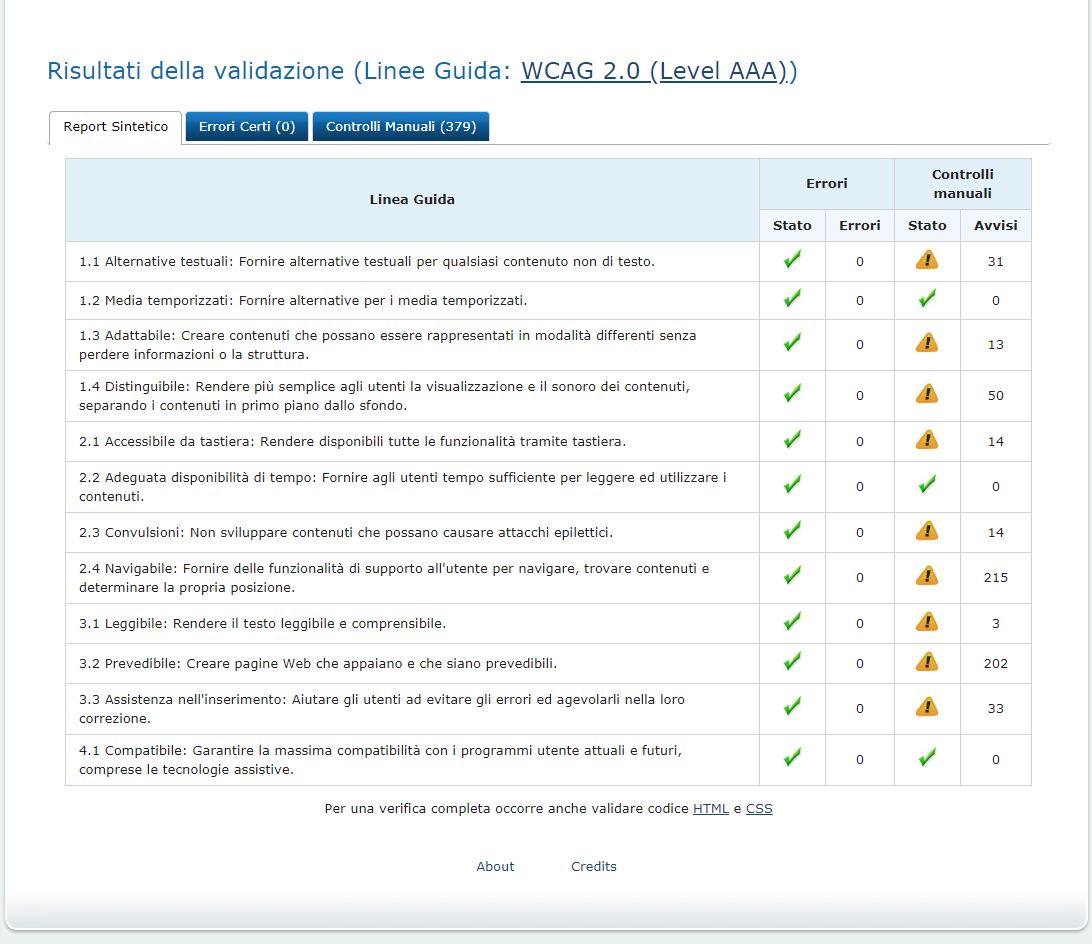
Task: Click Errori green checkmark in 2.3 Convulsioni row
Action: pyautogui.click(x=792, y=531)
